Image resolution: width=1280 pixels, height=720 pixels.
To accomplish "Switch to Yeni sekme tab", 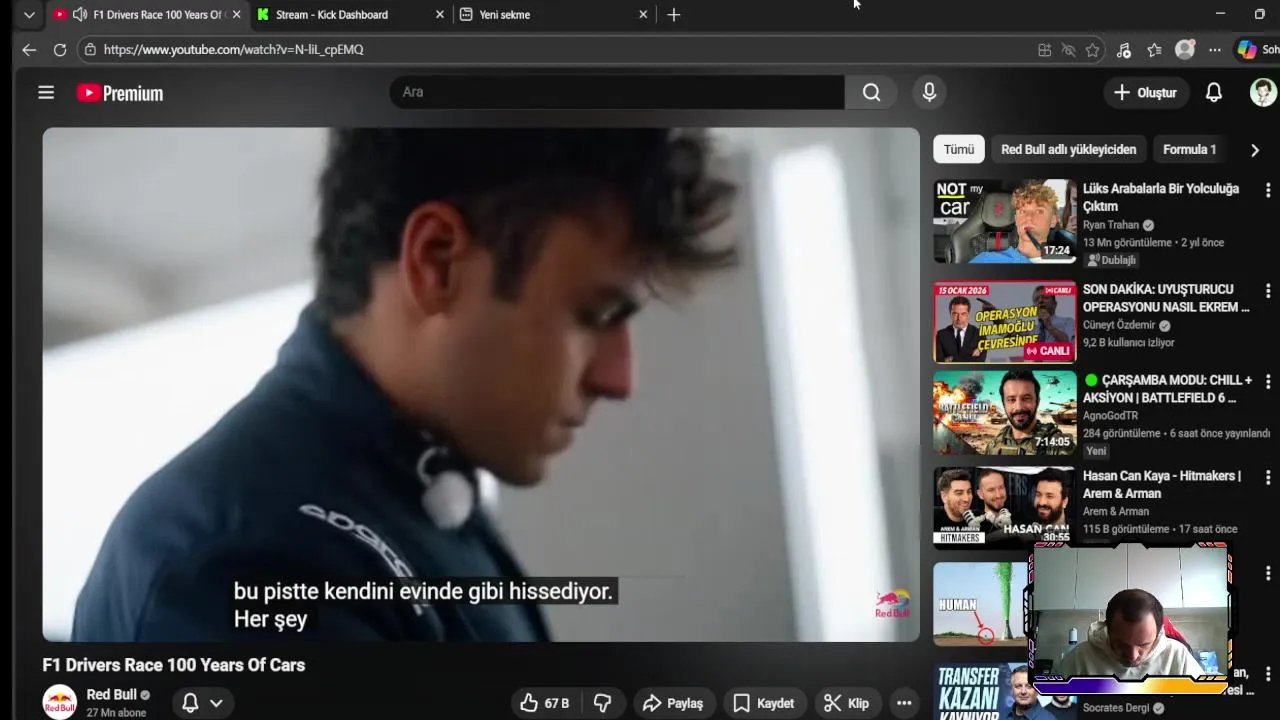I will (x=553, y=14).
